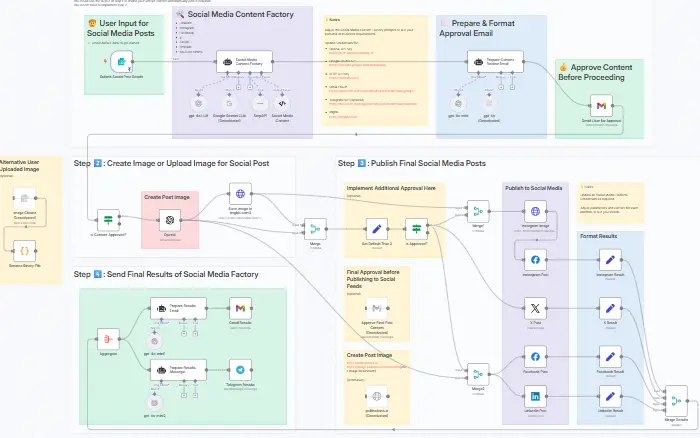Image resolution: width=700 pixels, height=438 pixels.
Task: Select the pink Create Post Image sticky note
Action: click(170, 220)
